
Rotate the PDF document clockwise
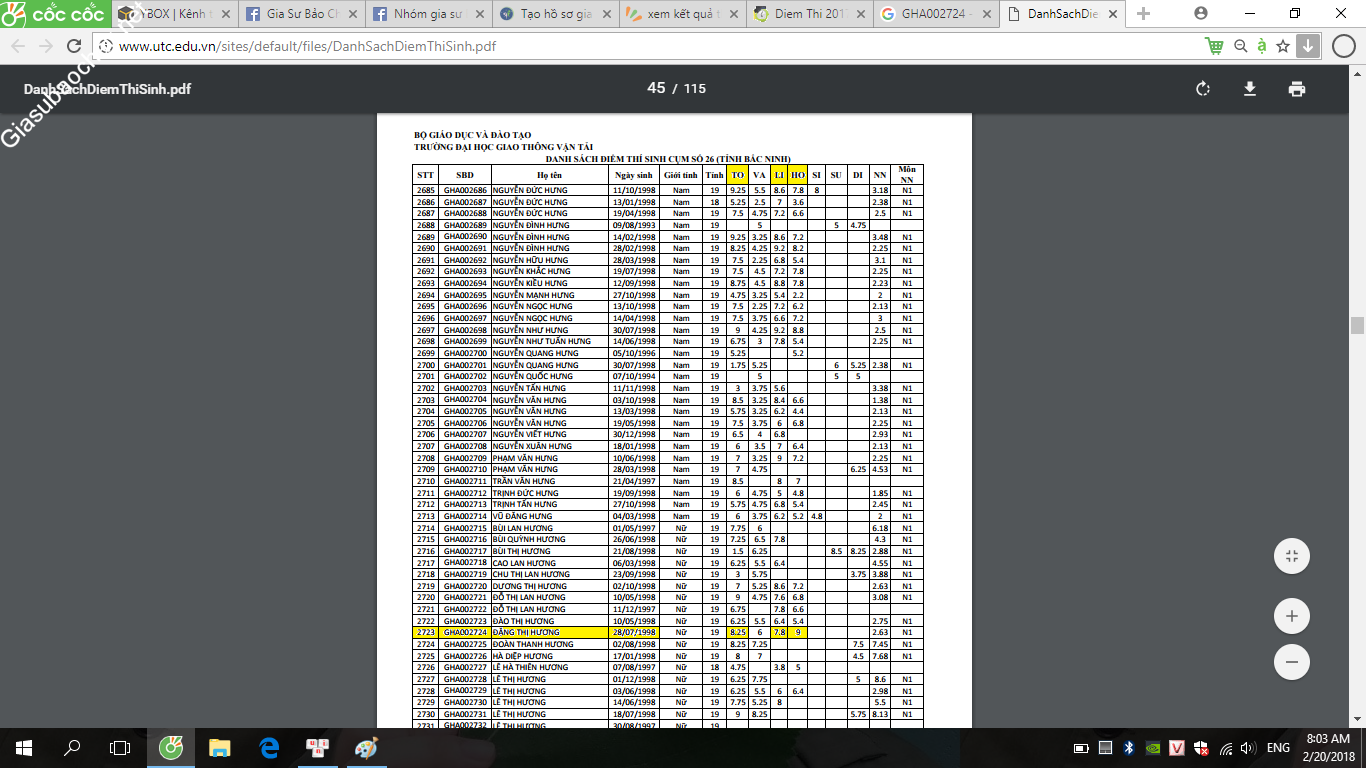(1203, 89)
